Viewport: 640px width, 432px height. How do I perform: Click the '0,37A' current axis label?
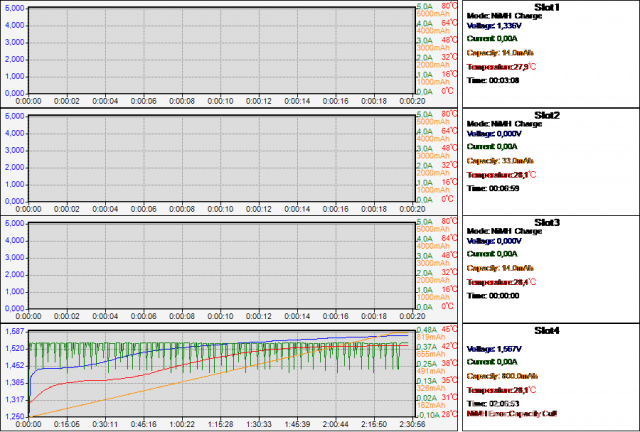(x=427, y=347)
